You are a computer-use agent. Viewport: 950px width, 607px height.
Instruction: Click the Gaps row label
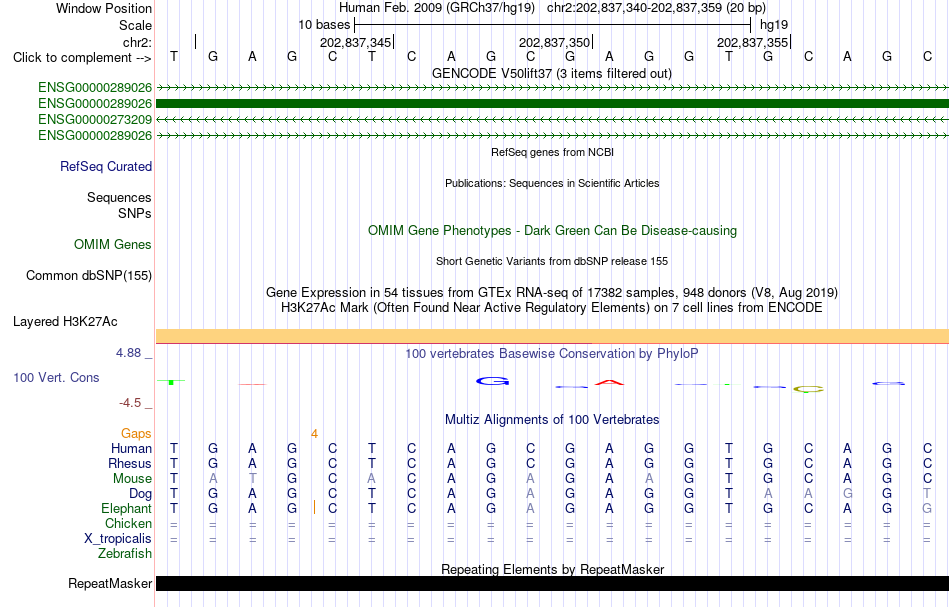pyautogui.click(x=136, y=434)
